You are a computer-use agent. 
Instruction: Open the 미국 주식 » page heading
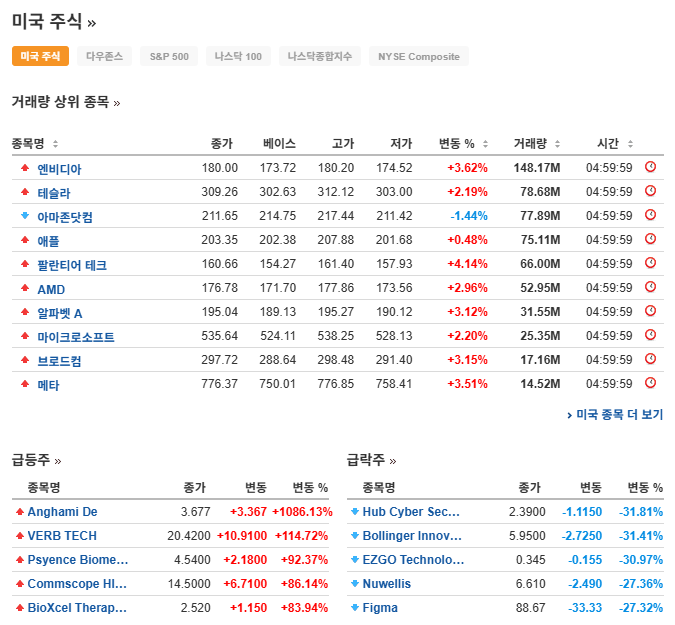pyautogui.click(x=54, y=21)
